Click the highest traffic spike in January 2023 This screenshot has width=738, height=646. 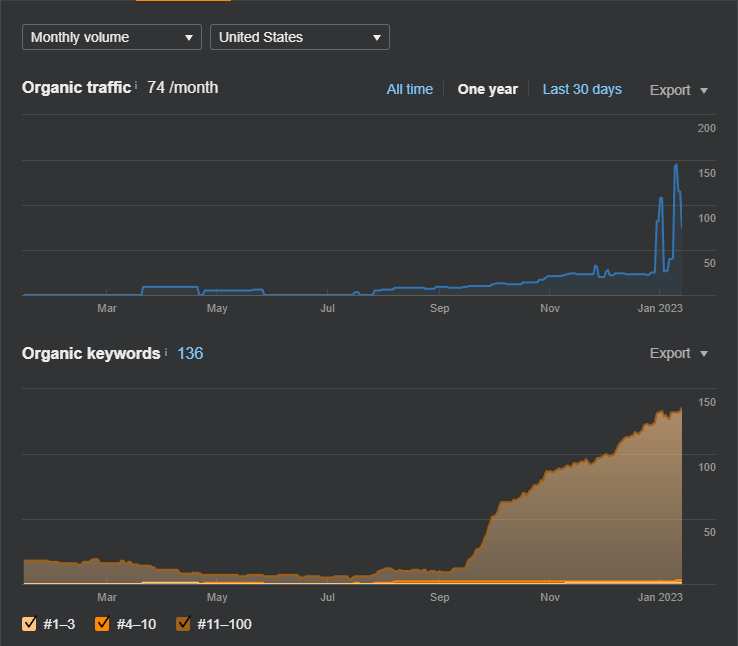(x=676, y=165)
